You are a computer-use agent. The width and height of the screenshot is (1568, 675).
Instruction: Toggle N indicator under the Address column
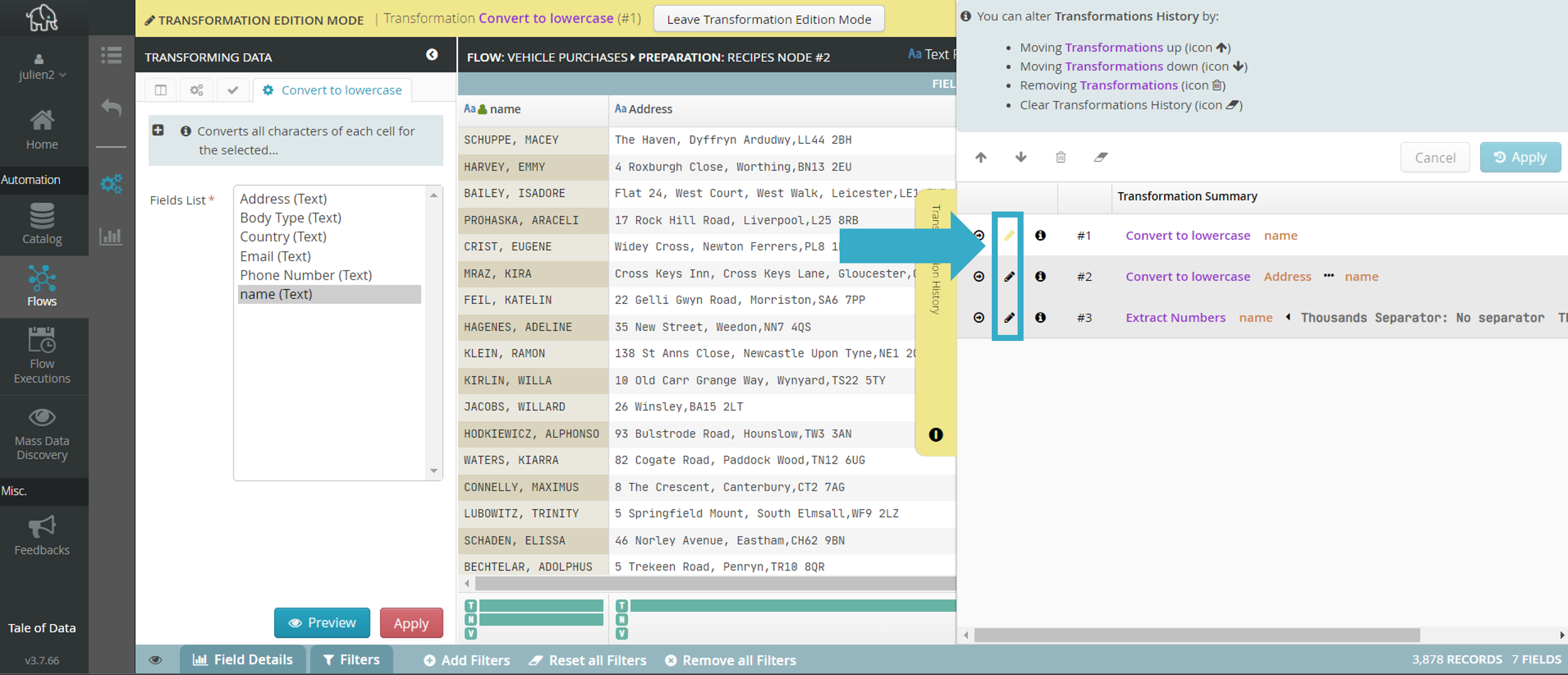[x=621, y=620]
